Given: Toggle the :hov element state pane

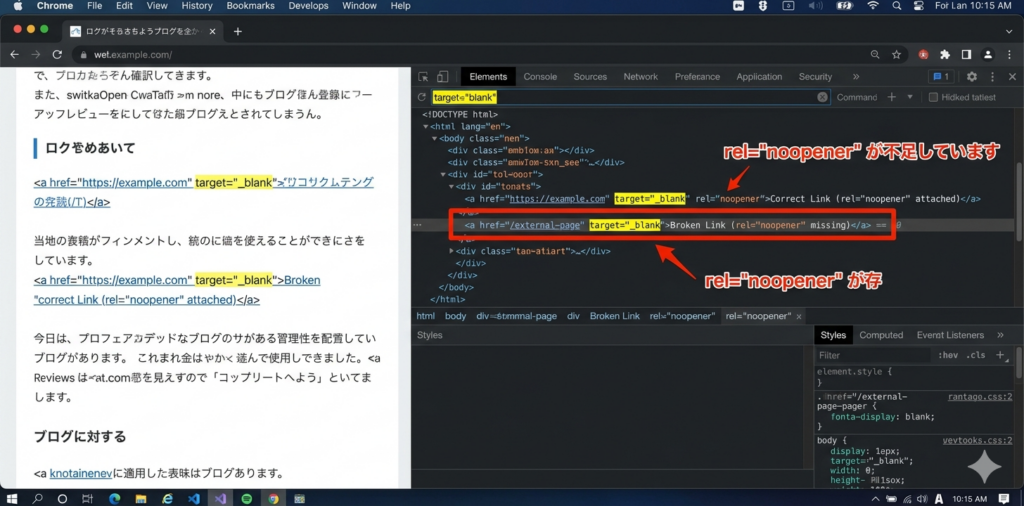Looking at the screenshot, I should pyautogui.click(x=948, y=355).
